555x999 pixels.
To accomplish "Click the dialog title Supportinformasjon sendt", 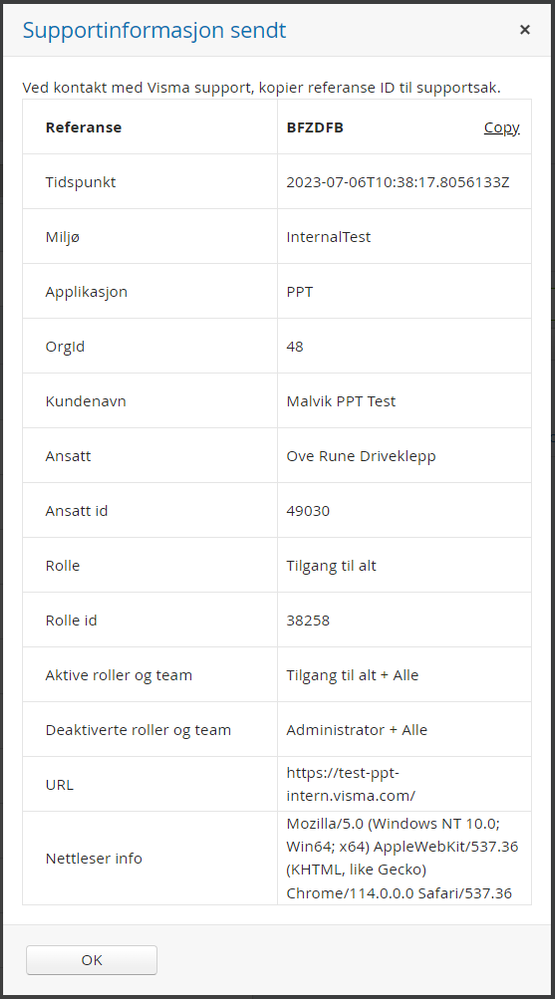I will click(x=154, y=30).
